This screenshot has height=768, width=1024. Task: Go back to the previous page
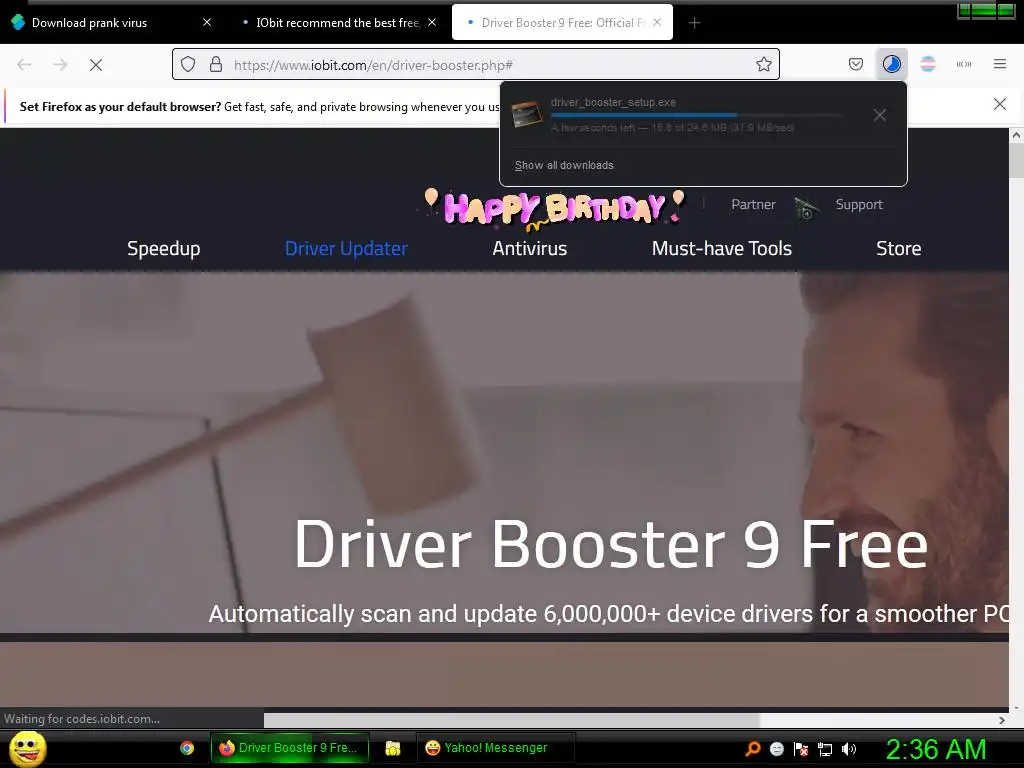24,65
